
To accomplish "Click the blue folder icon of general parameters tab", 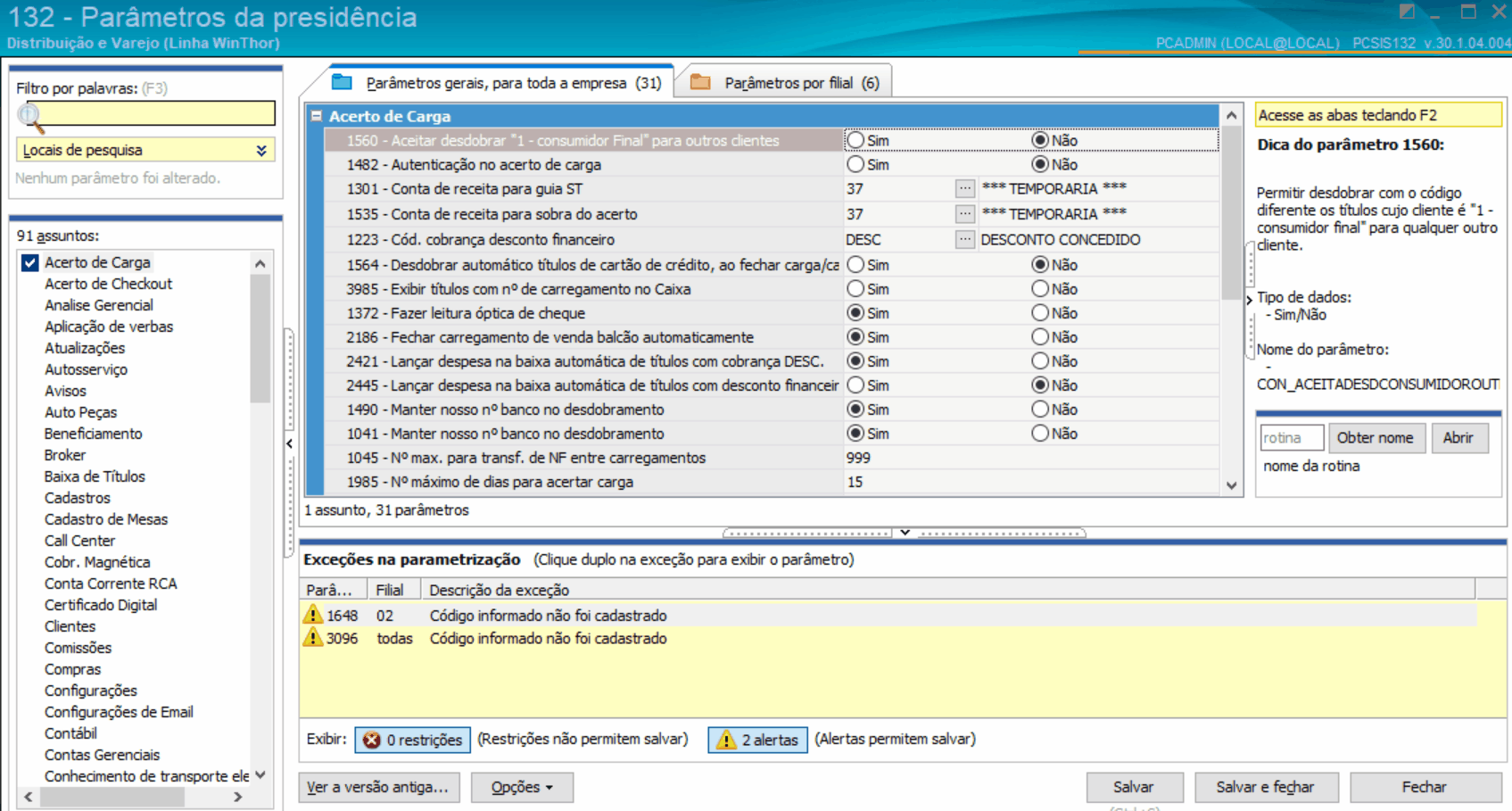I will pos(342,82).
